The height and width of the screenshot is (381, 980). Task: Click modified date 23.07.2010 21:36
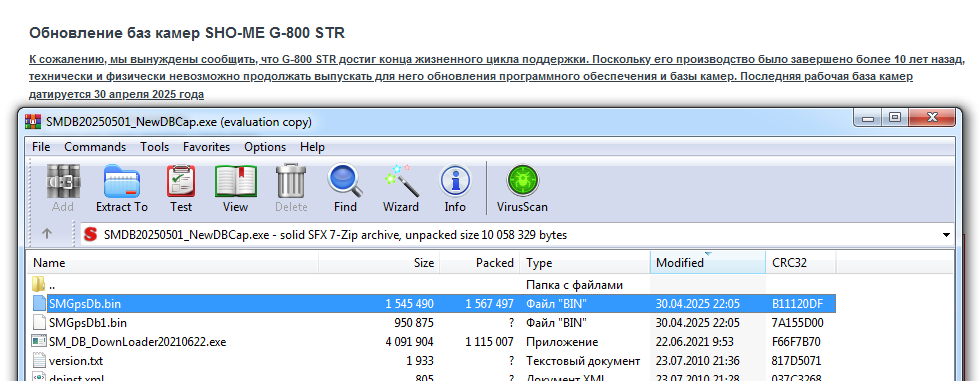coord(698,361)
